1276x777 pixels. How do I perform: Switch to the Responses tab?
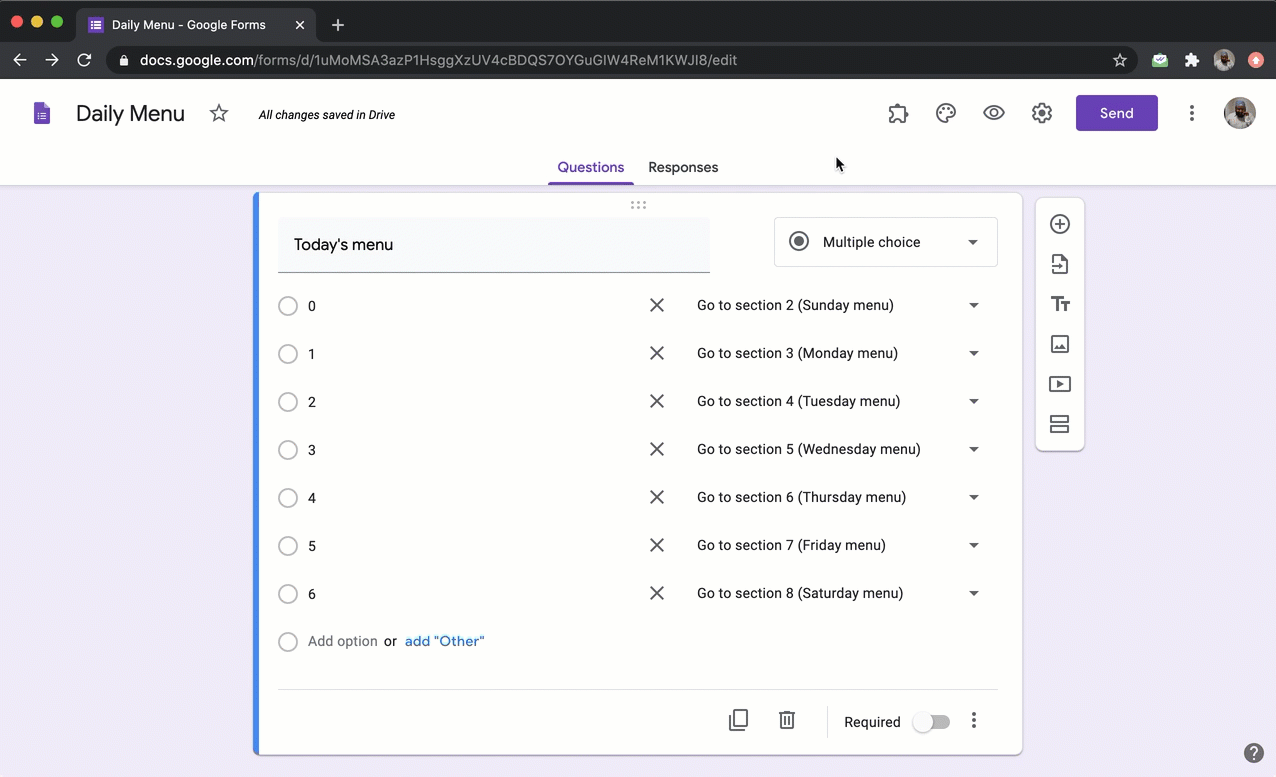click(x=683, y=167)
